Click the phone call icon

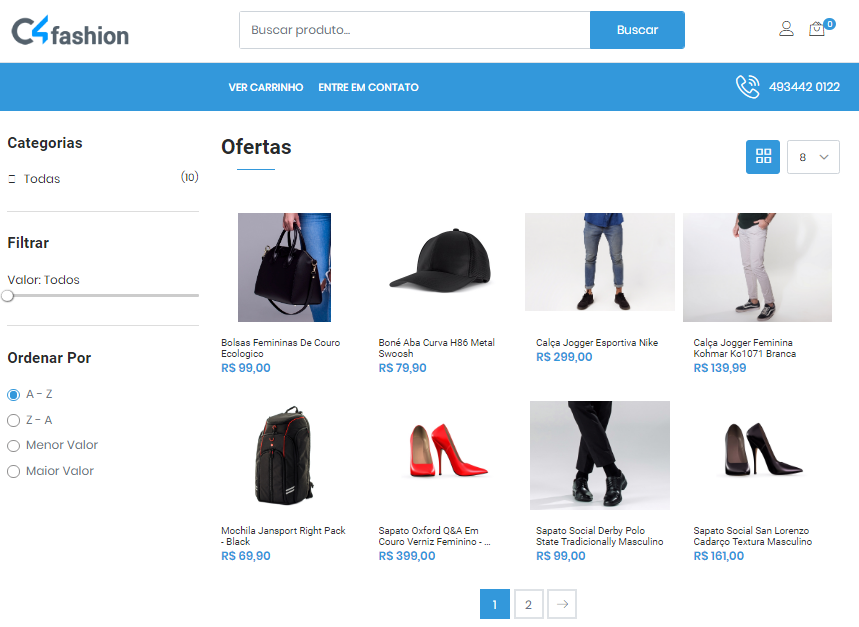[747, 87]
